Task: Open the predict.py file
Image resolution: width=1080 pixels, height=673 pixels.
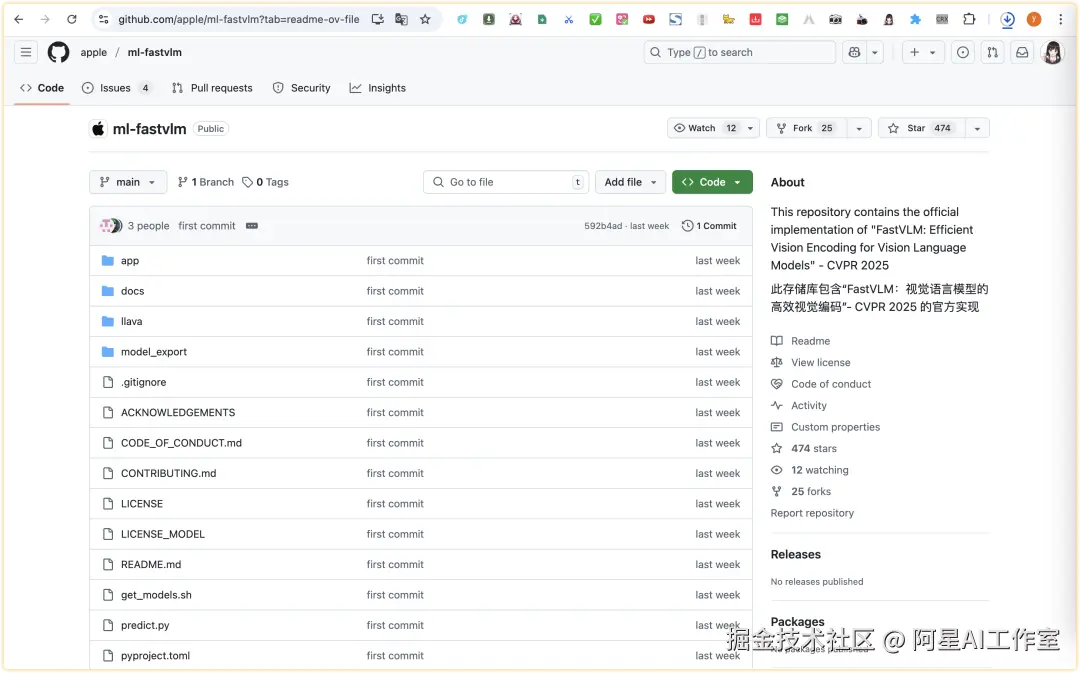Action: [x=145, y=625]
